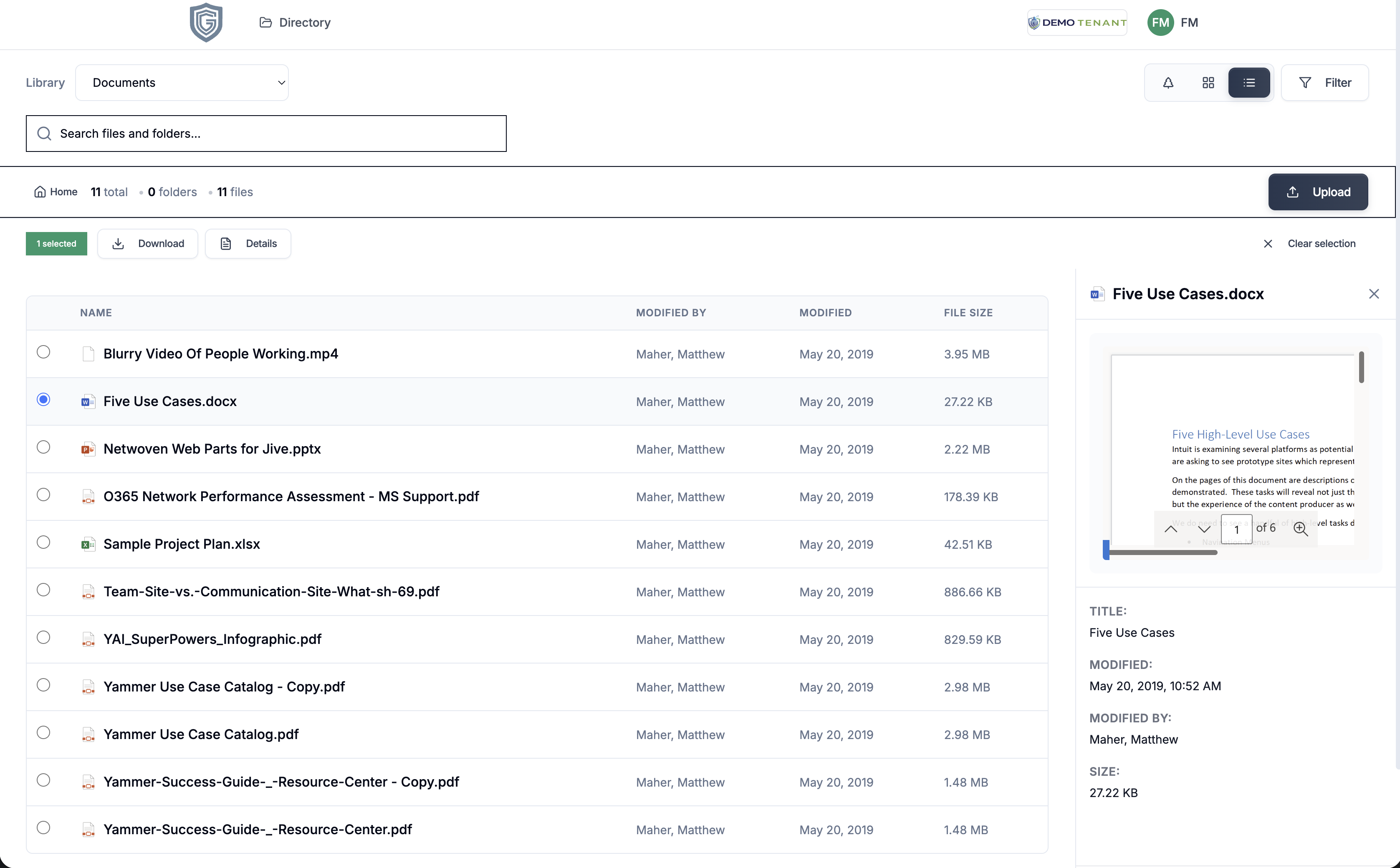Viewport: 1400px width, 868px height.
Task: Open Details for the selected file
Action: point(248,243)
